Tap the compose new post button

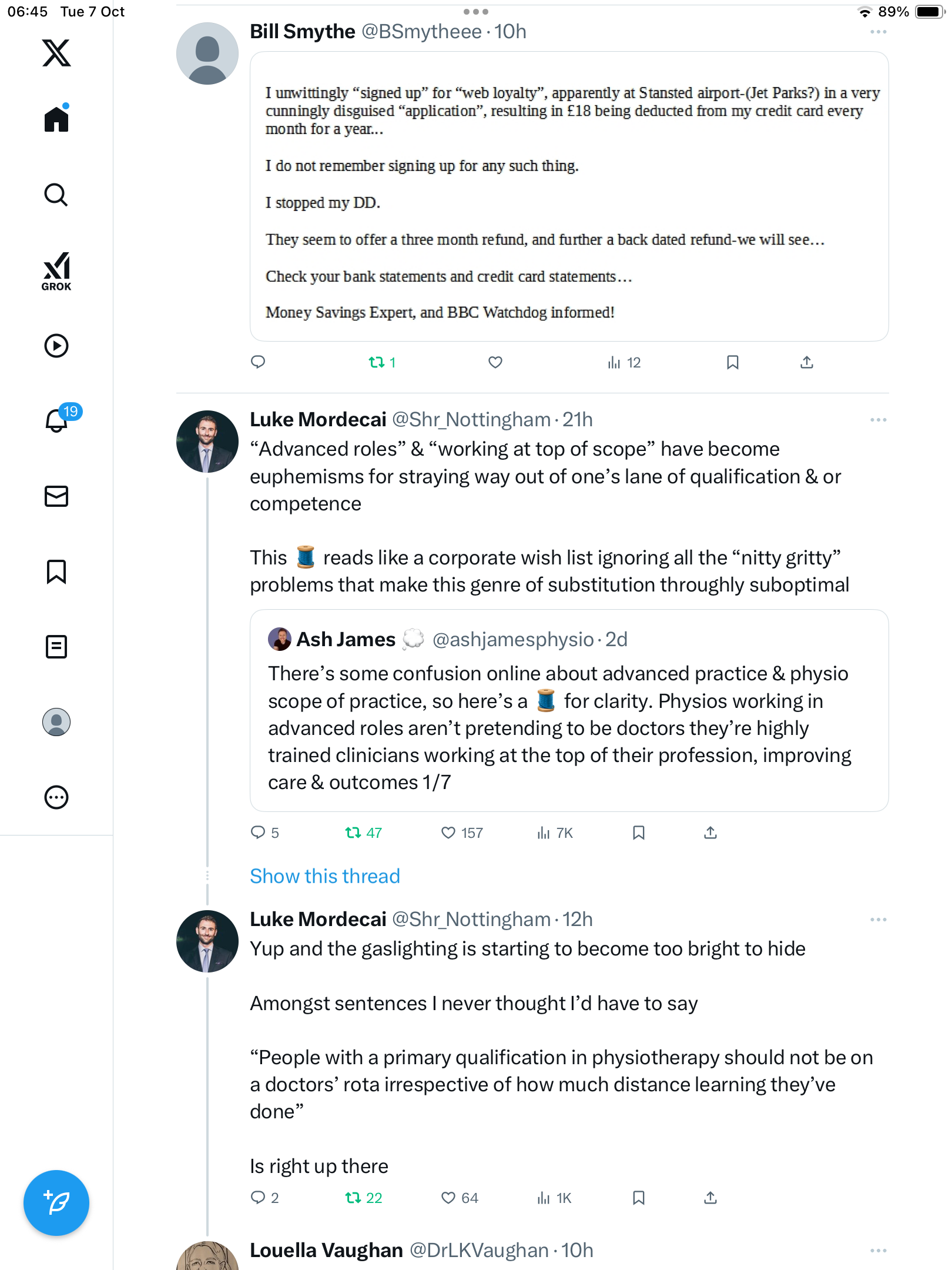[56, 1203]
